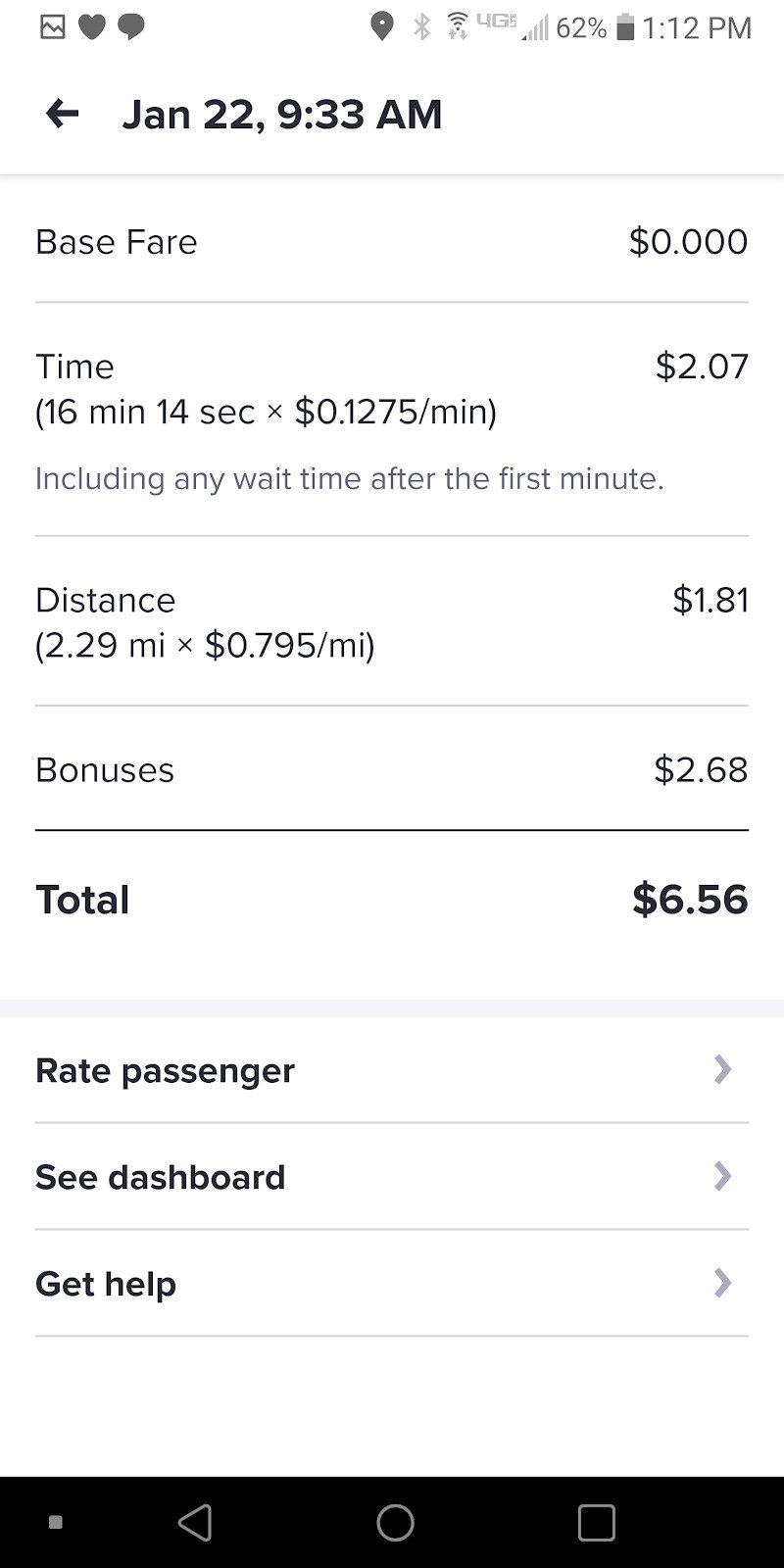The image size is (784, 1568).
Task: Expand Rate passenger chevron
Action: [x=722, y=1069]
